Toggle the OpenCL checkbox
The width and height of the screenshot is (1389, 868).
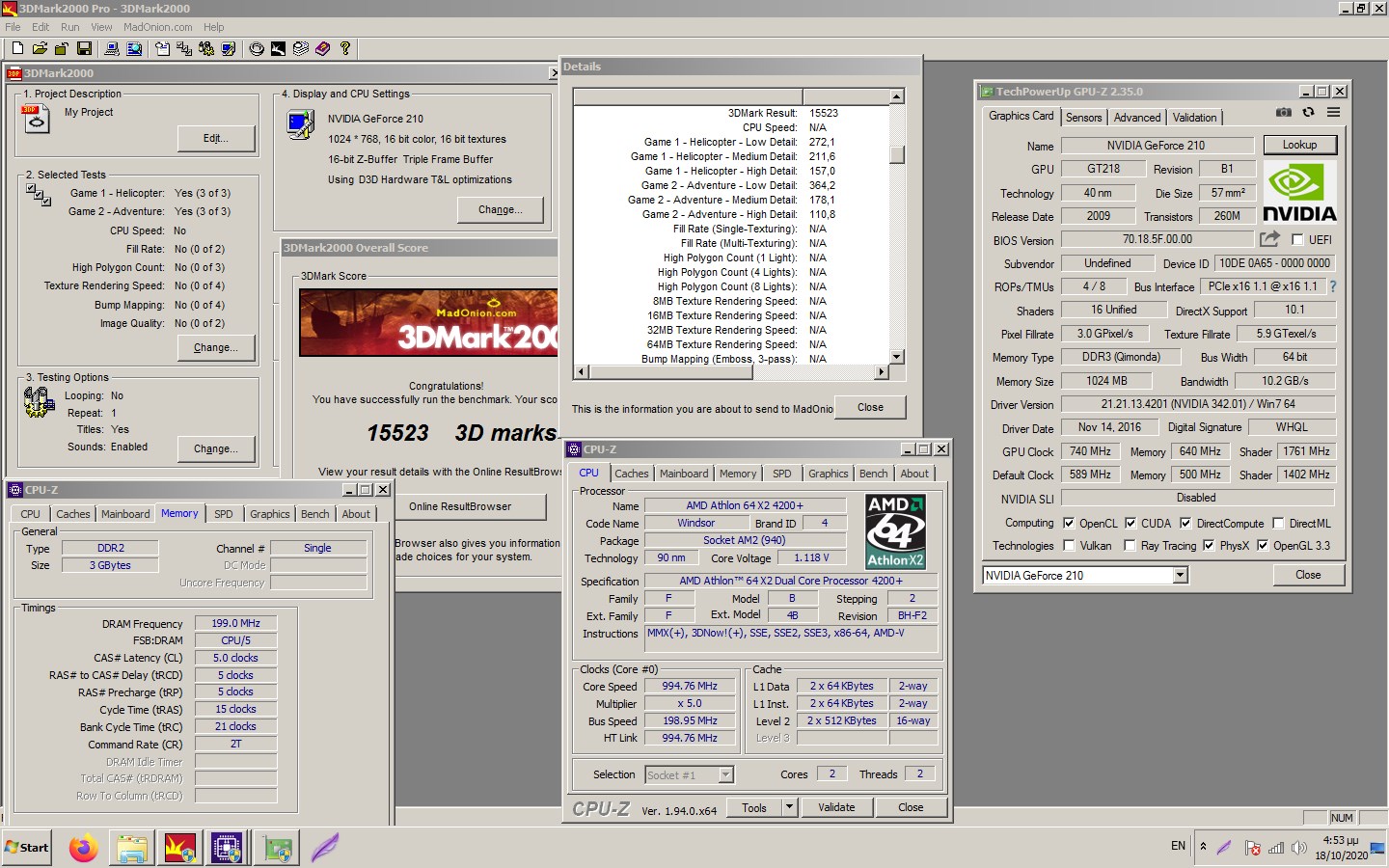pyautogui.click(x=1069, y=524)
